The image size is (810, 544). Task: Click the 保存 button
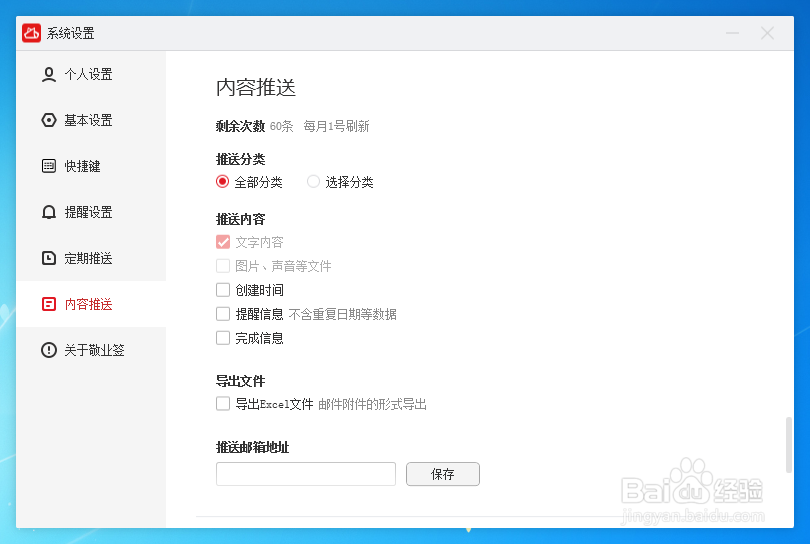tap(443, 474)
